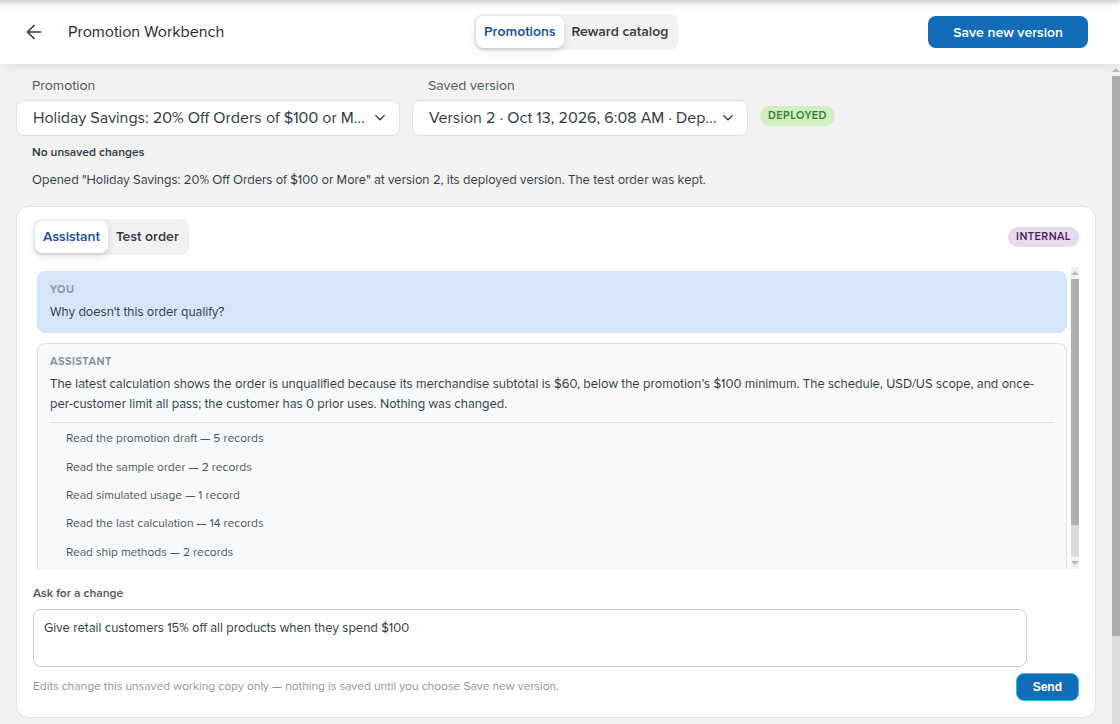Viewport: 1120px width, 724px height.
Task: Click the chat panel scrollbar thumb
Action: [x=1075, y=402]
